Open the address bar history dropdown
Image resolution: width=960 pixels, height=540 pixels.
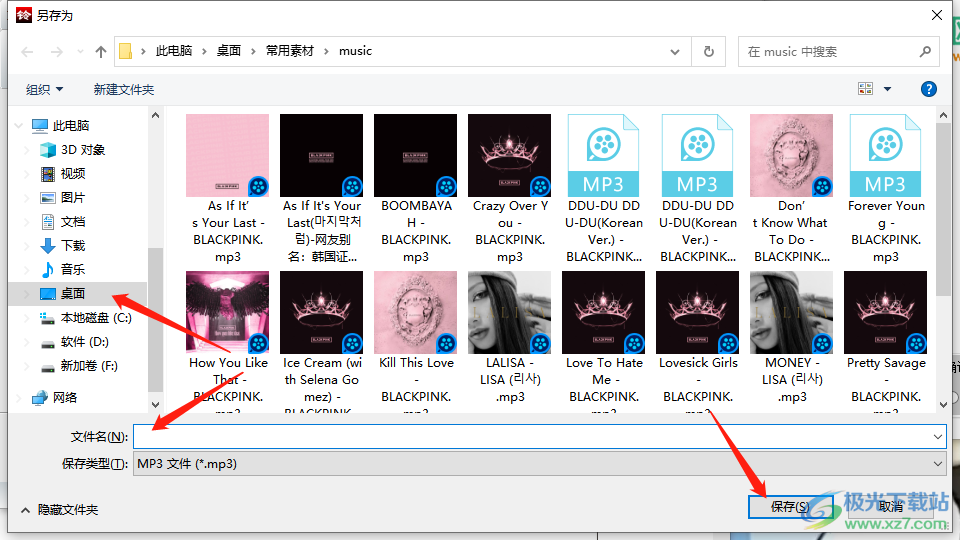[675, 52]
